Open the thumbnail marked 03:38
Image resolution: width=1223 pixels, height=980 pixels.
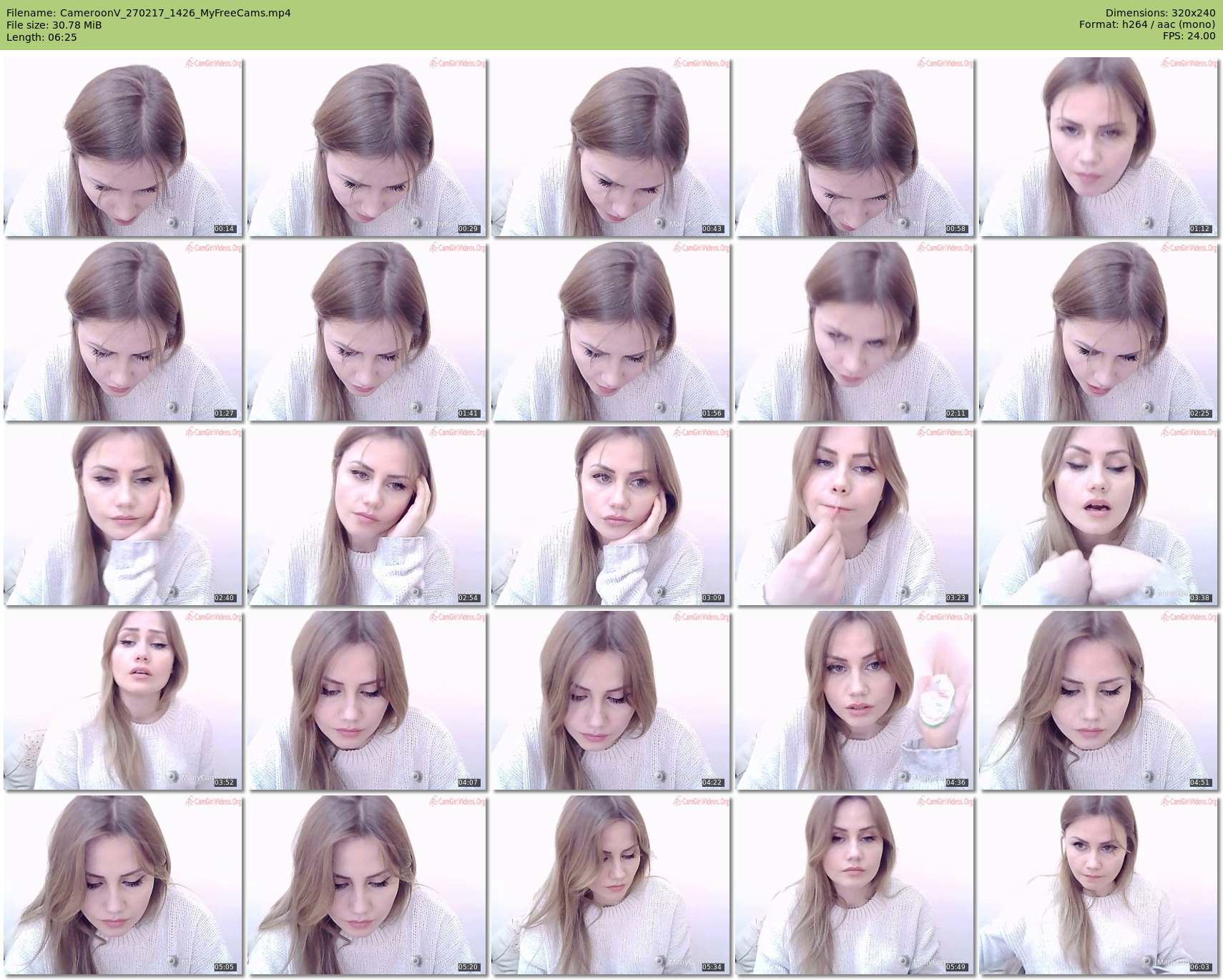pos(1098,516)
